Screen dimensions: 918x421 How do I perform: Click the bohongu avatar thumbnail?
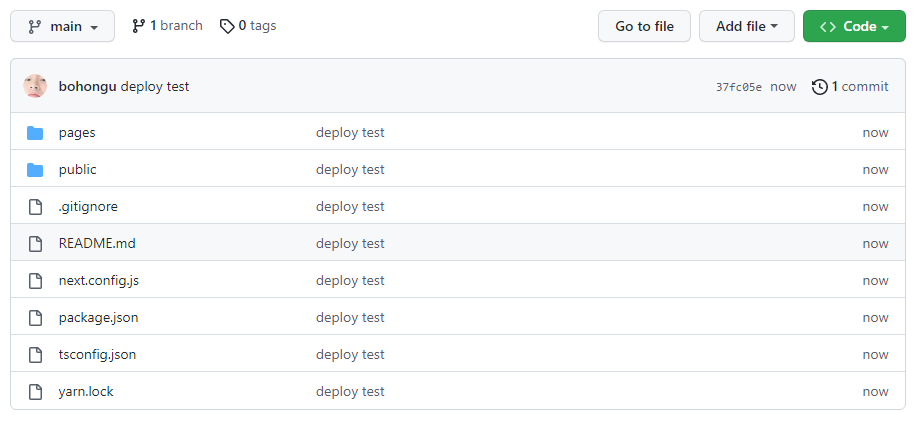pyautogui.click(x=35, y=86)
